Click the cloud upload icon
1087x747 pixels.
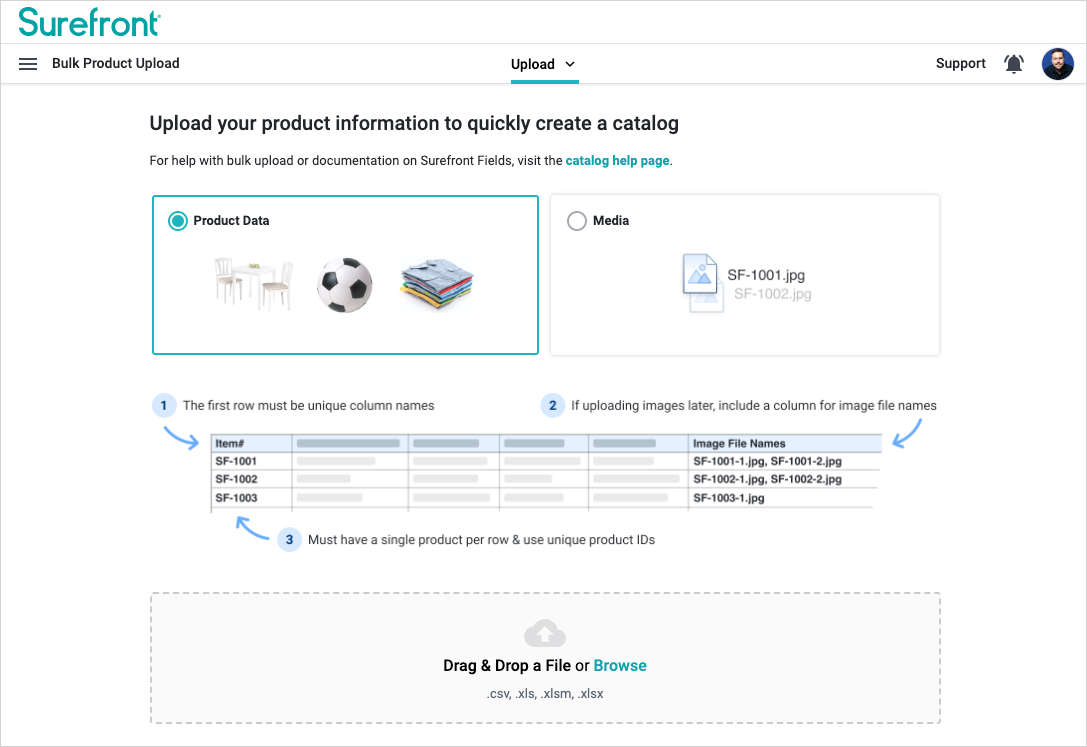click(544, 633)
